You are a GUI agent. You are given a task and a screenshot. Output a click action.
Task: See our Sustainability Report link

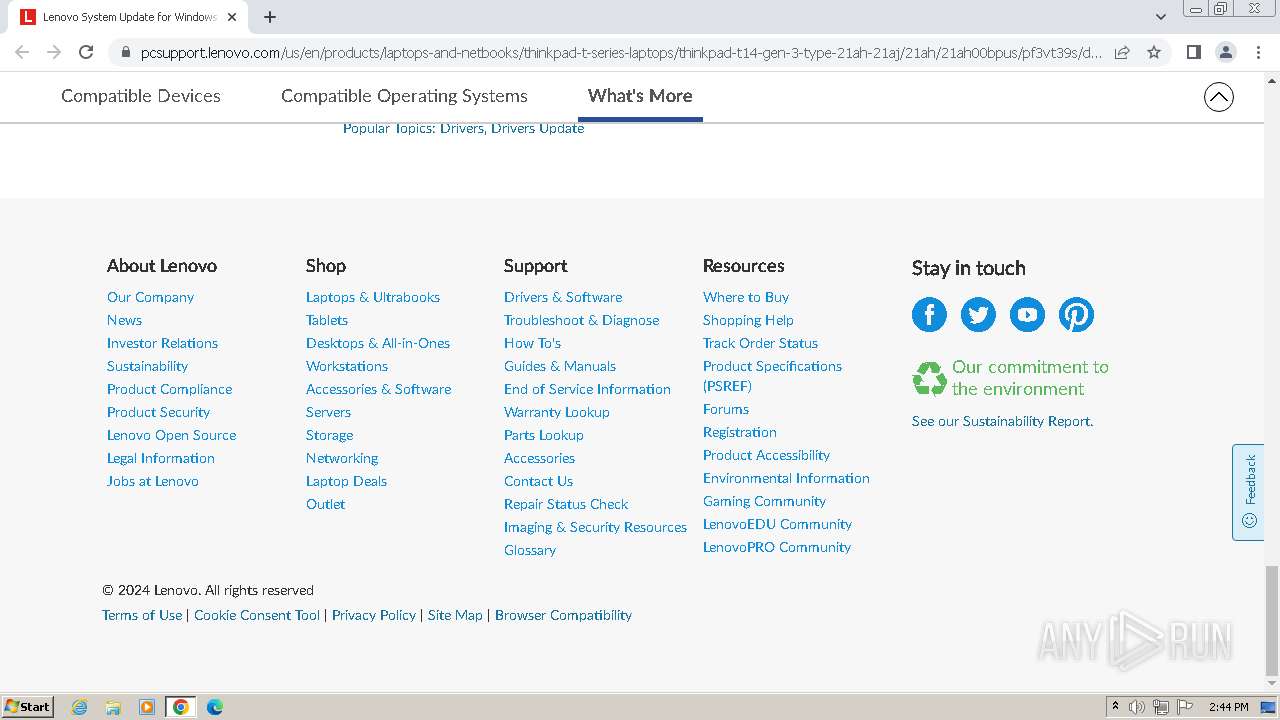pos(1002,421)
